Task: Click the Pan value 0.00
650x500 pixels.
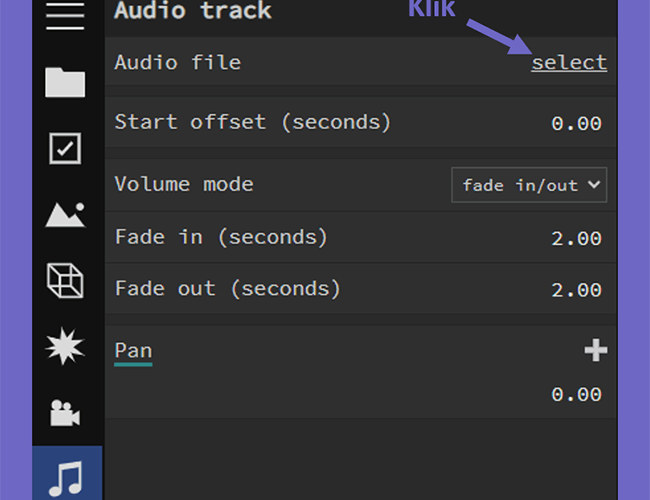Action: pos(576,394)
